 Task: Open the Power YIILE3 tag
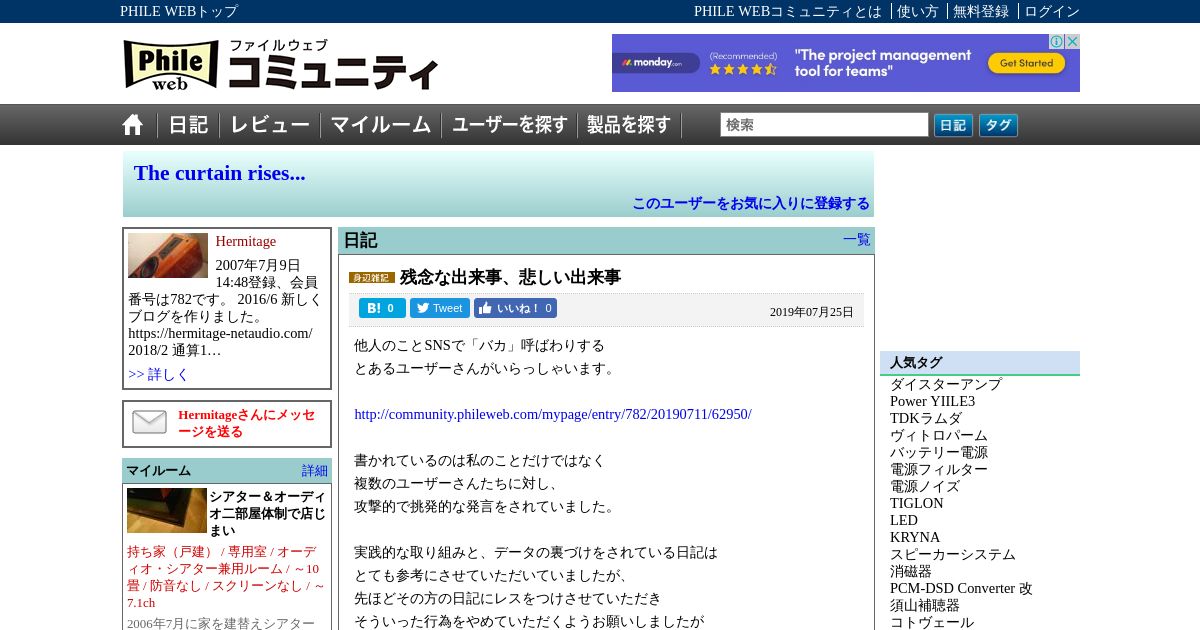click(932, 401)
